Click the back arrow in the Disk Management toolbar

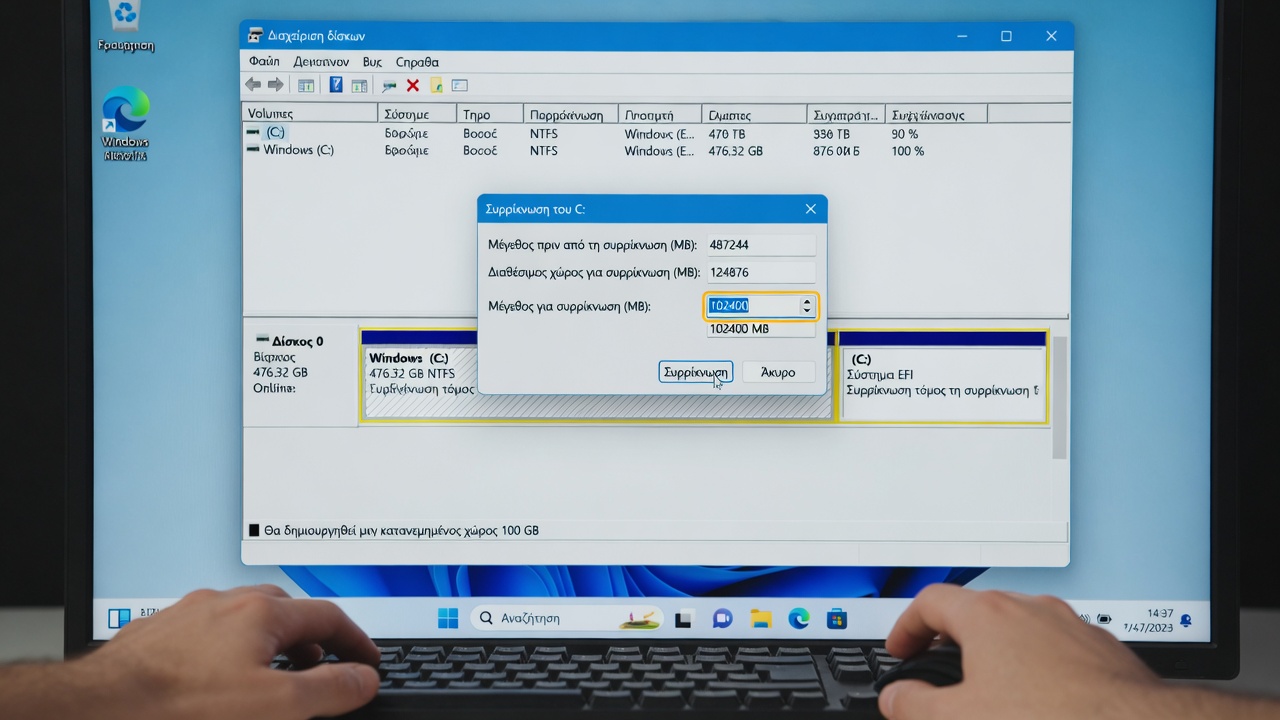tap(253, 85)
